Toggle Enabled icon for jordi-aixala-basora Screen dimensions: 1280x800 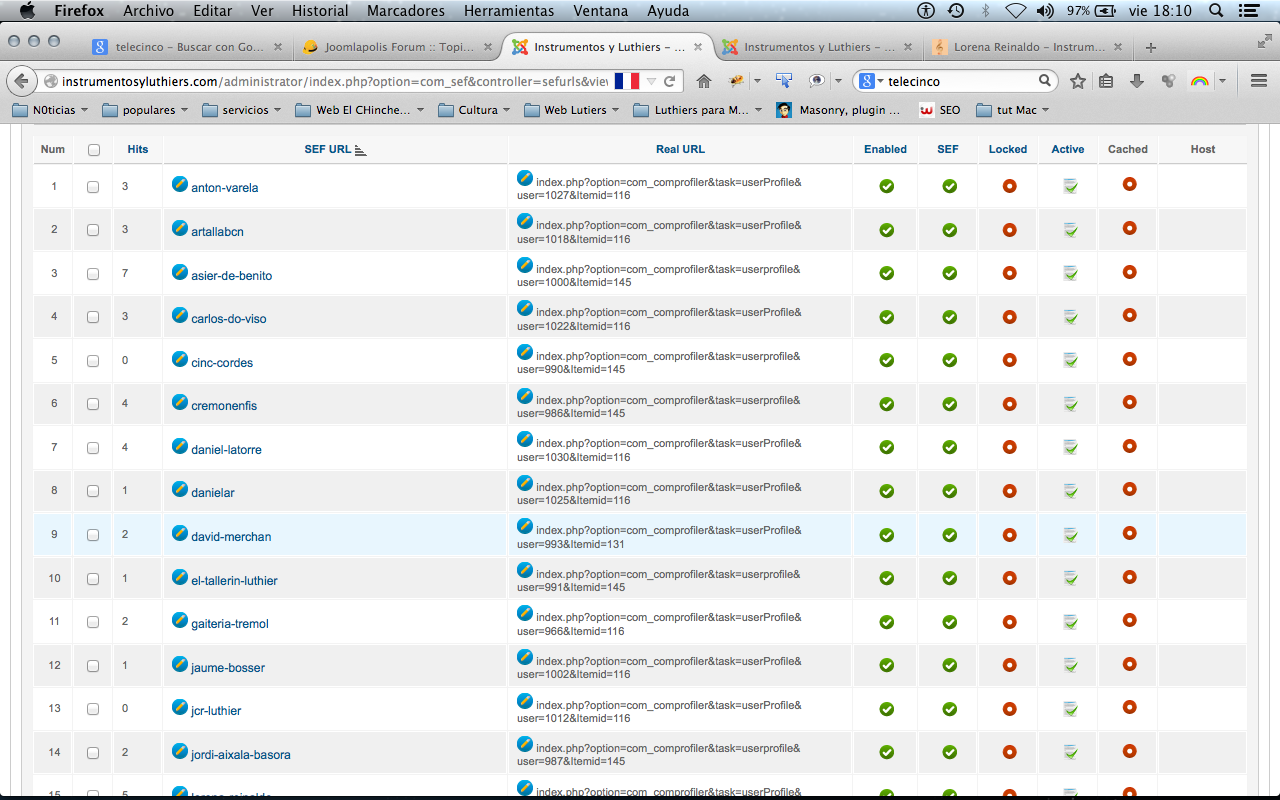pyautogui.click(x=886, y=752)
